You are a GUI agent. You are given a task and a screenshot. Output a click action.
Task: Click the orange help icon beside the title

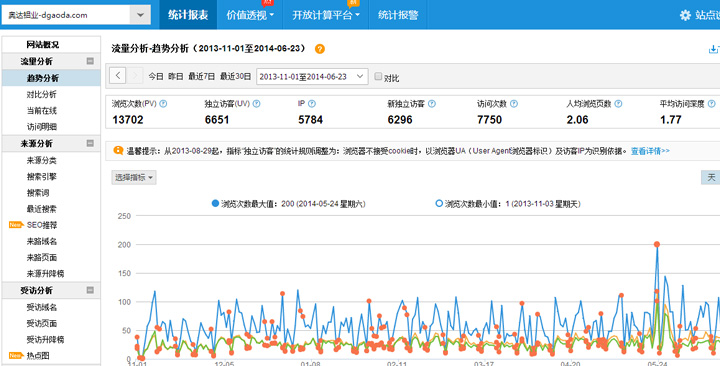(x=320, y=49)
